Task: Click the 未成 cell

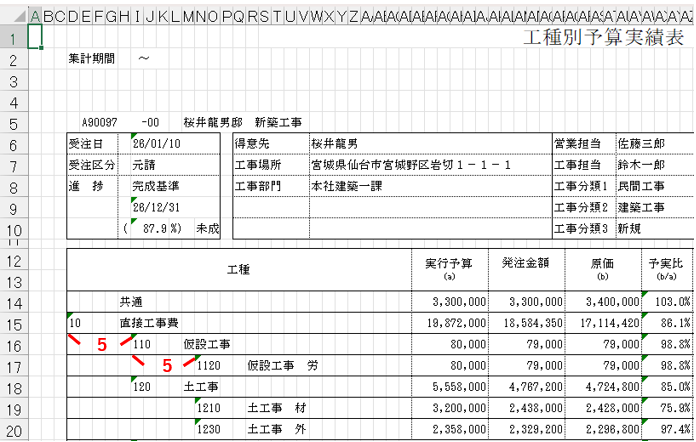Action: point(208,229)
